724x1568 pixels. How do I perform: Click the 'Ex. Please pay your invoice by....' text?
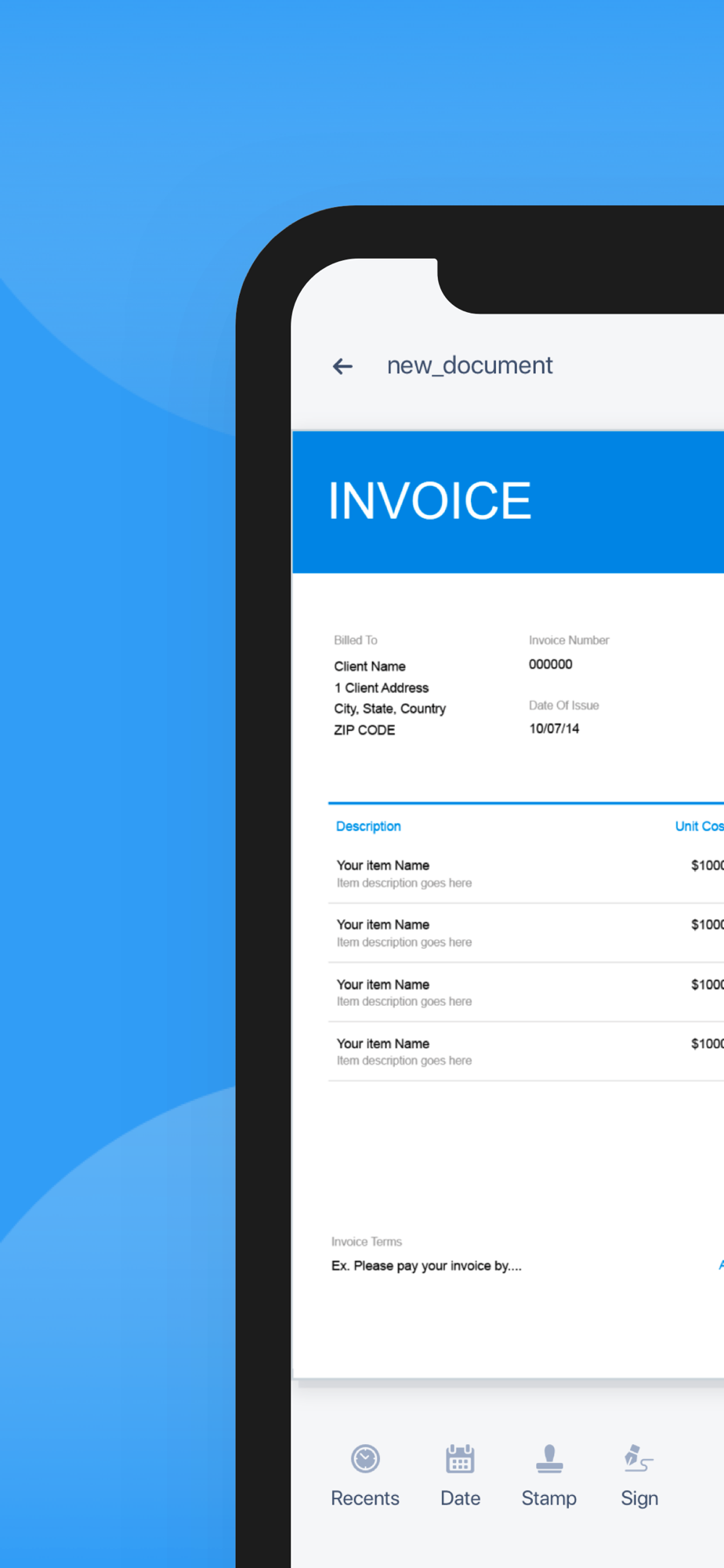(426, 1265)
